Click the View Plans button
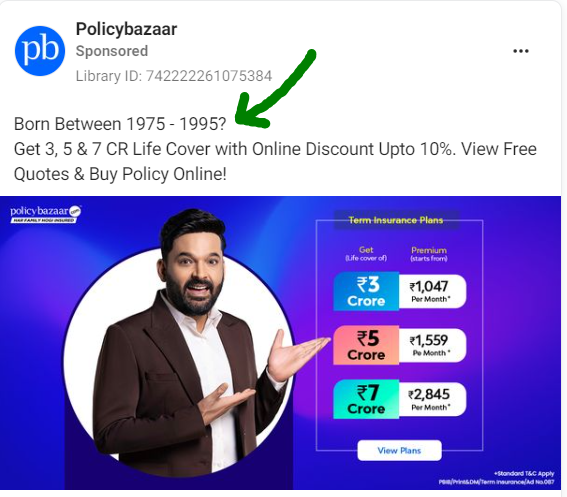567x497 pixels. pyautogui.click(x=399, y=450)
